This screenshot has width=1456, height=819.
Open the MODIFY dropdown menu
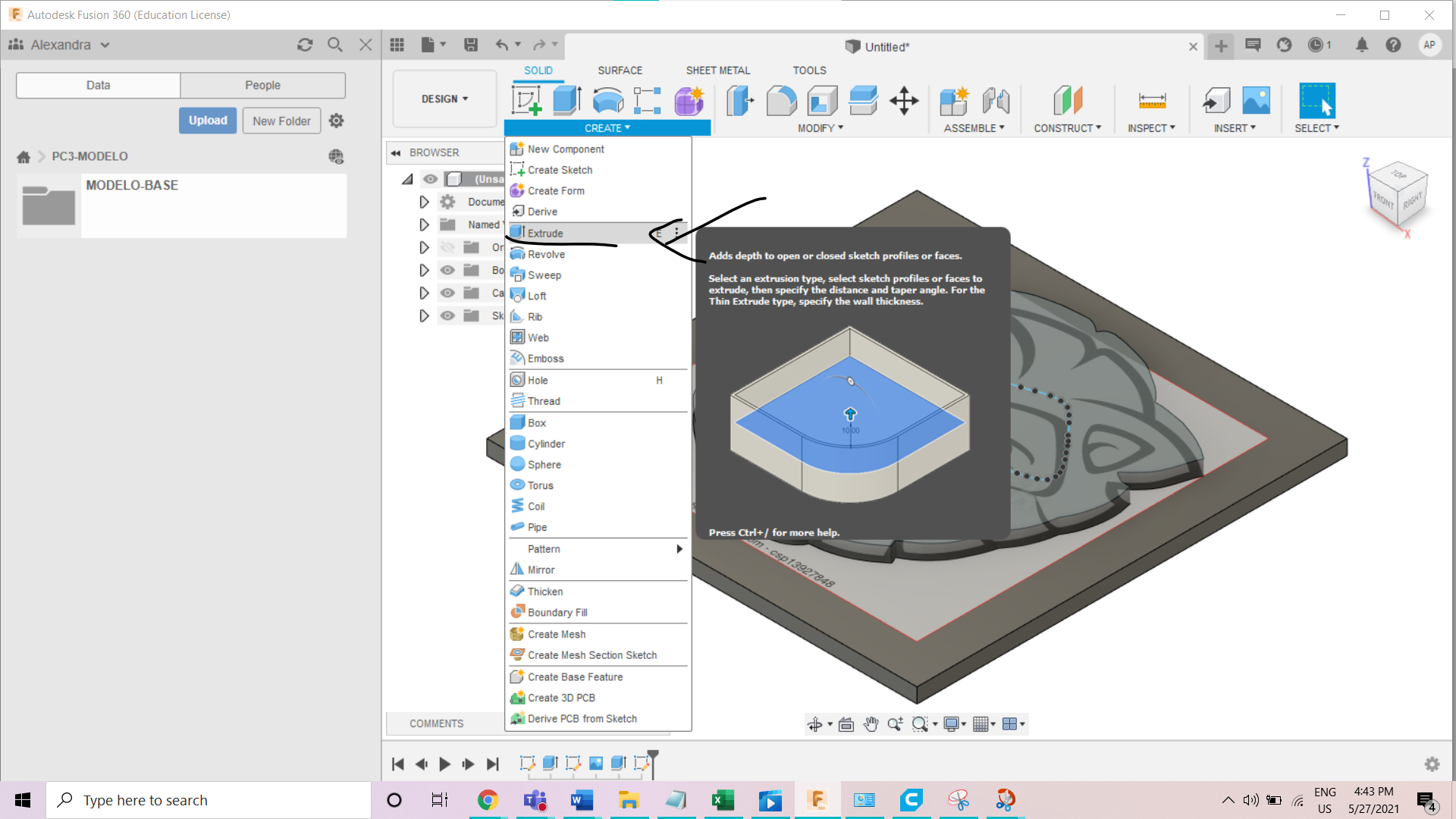820,128
